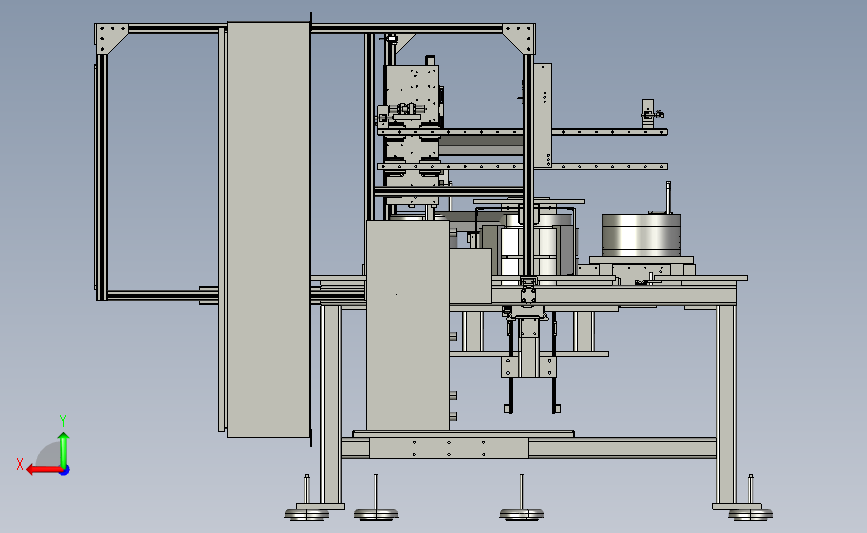The width and height of the screenshot is (867, 533).
Task: Select the leftmost leveling foot pad
Action: click(307, 515)
